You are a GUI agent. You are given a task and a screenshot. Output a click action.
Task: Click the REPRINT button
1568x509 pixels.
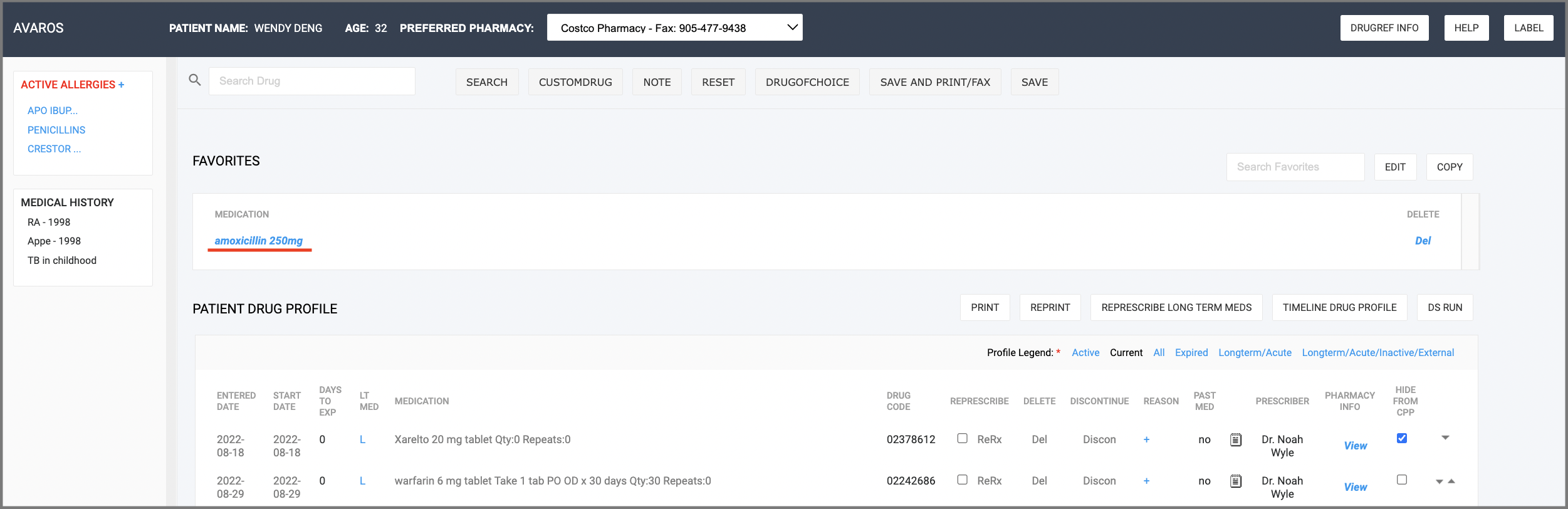click(1050, 307)
